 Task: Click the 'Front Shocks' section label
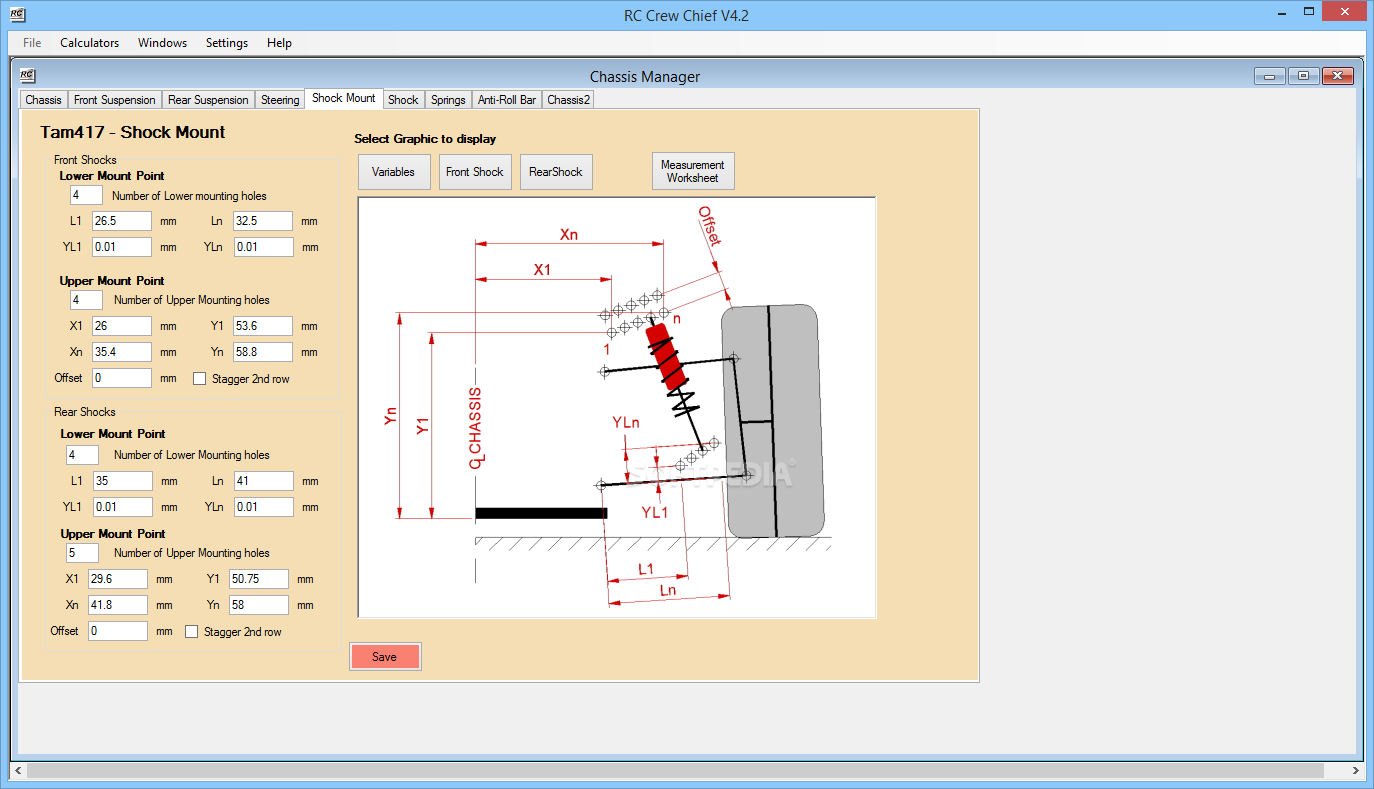click(85, 160)
